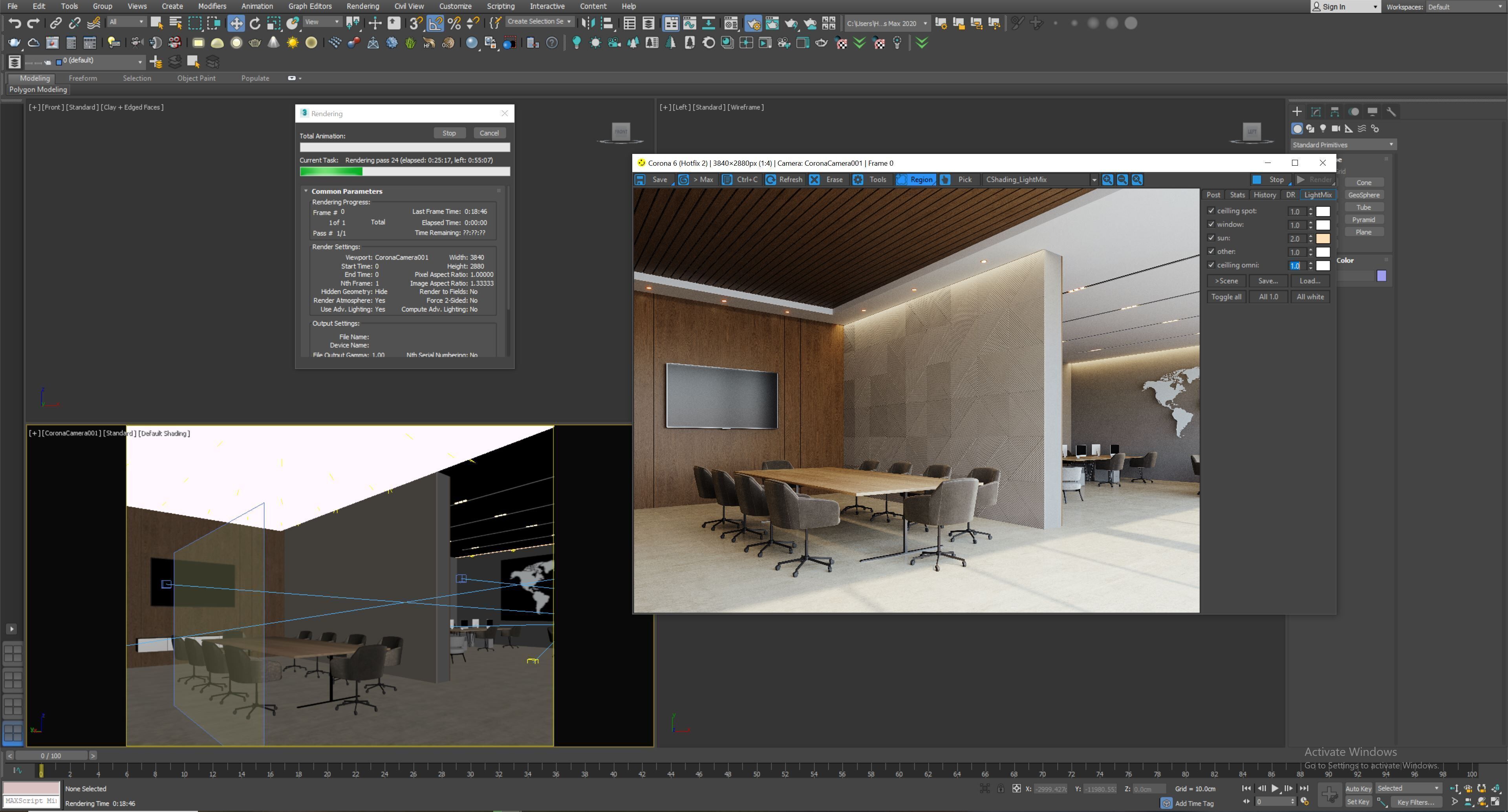Select the Select and Move tool
Image resolution: width=1508 pixels, height=812 pixels.
pyautogui.click(x=236, y=24)
